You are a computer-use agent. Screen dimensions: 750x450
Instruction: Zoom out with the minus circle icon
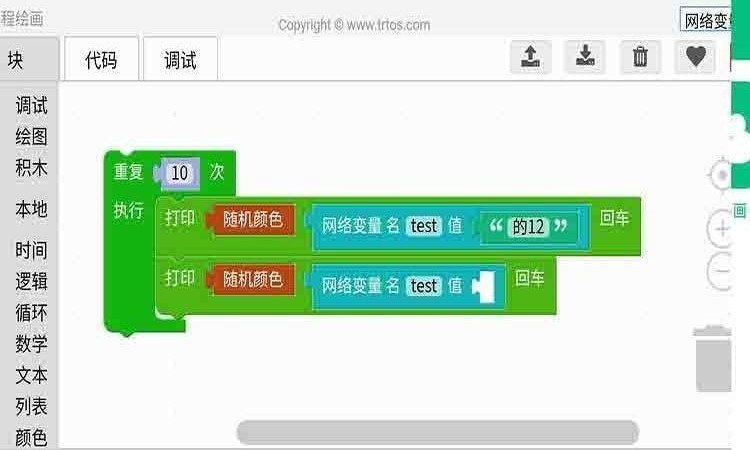tap(720, 271)
